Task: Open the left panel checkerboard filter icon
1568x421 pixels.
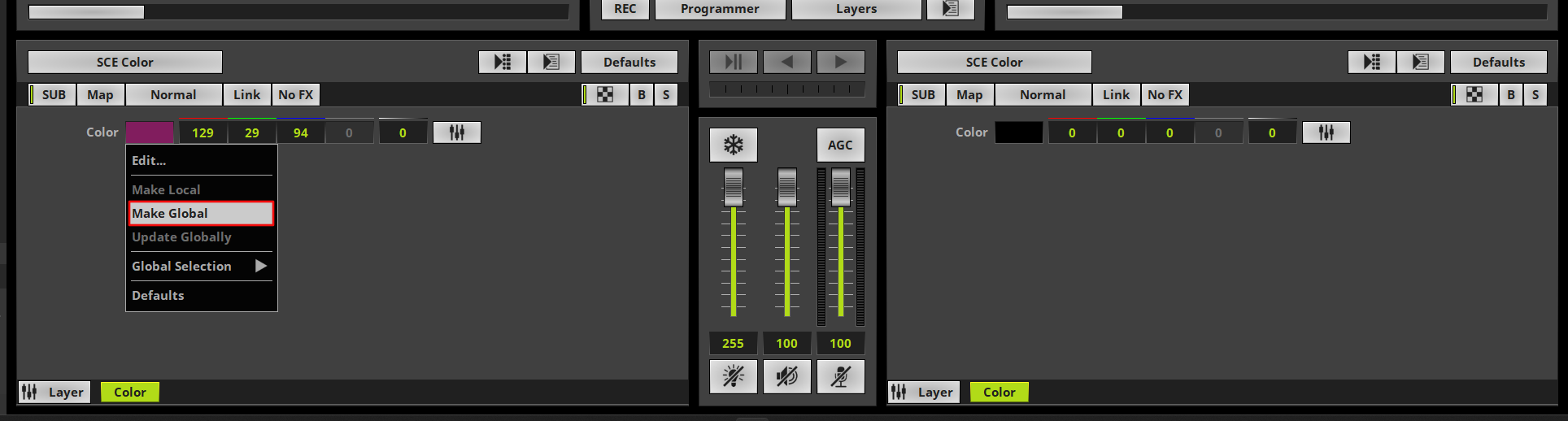Action: (x=605, y=95)
